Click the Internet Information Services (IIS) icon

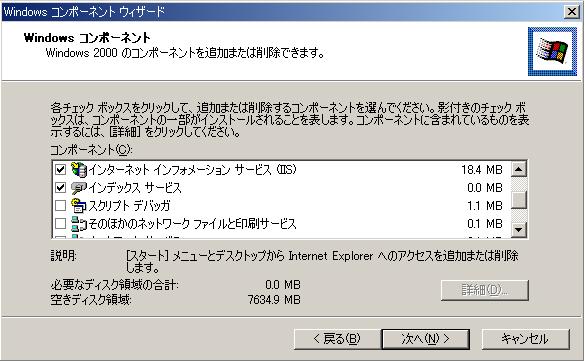tap(78, 170)
